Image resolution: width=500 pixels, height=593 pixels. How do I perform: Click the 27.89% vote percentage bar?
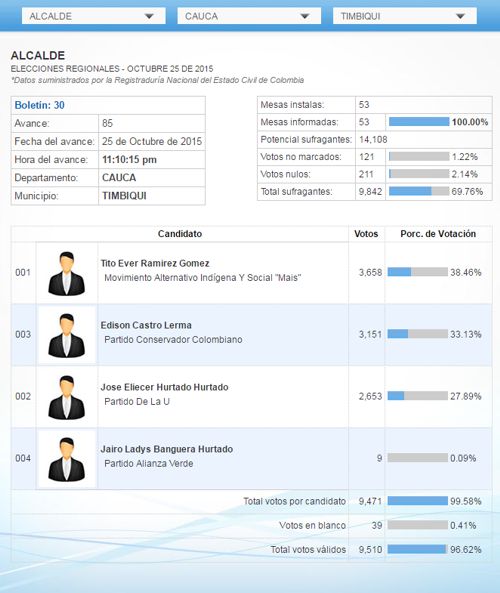tap(418, 396)
